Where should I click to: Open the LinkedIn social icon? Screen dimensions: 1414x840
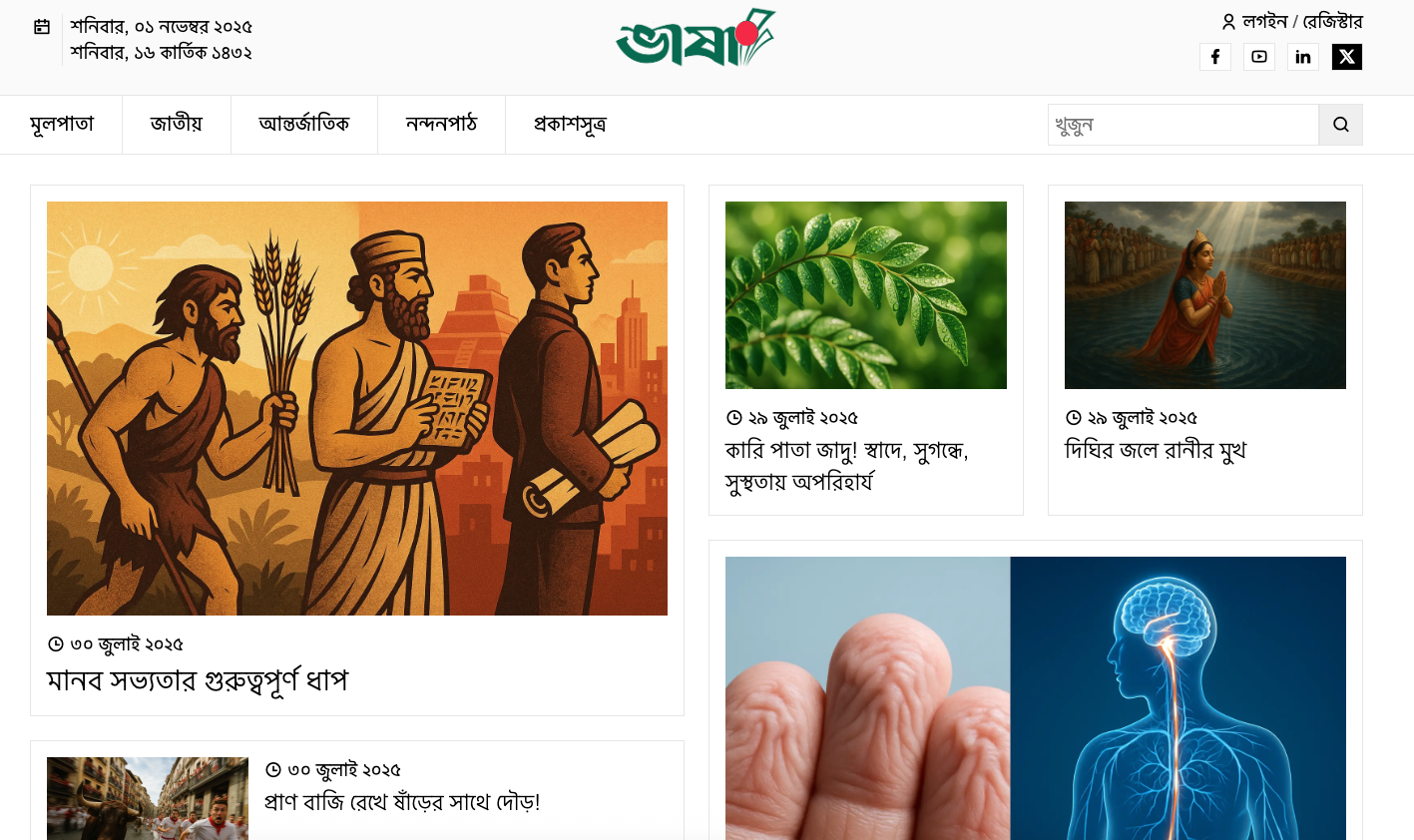coord(1302,57)
